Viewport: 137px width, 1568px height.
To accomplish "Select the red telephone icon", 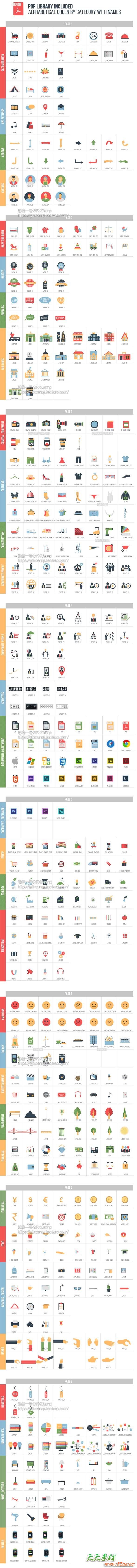I will [x=109, y=36].
